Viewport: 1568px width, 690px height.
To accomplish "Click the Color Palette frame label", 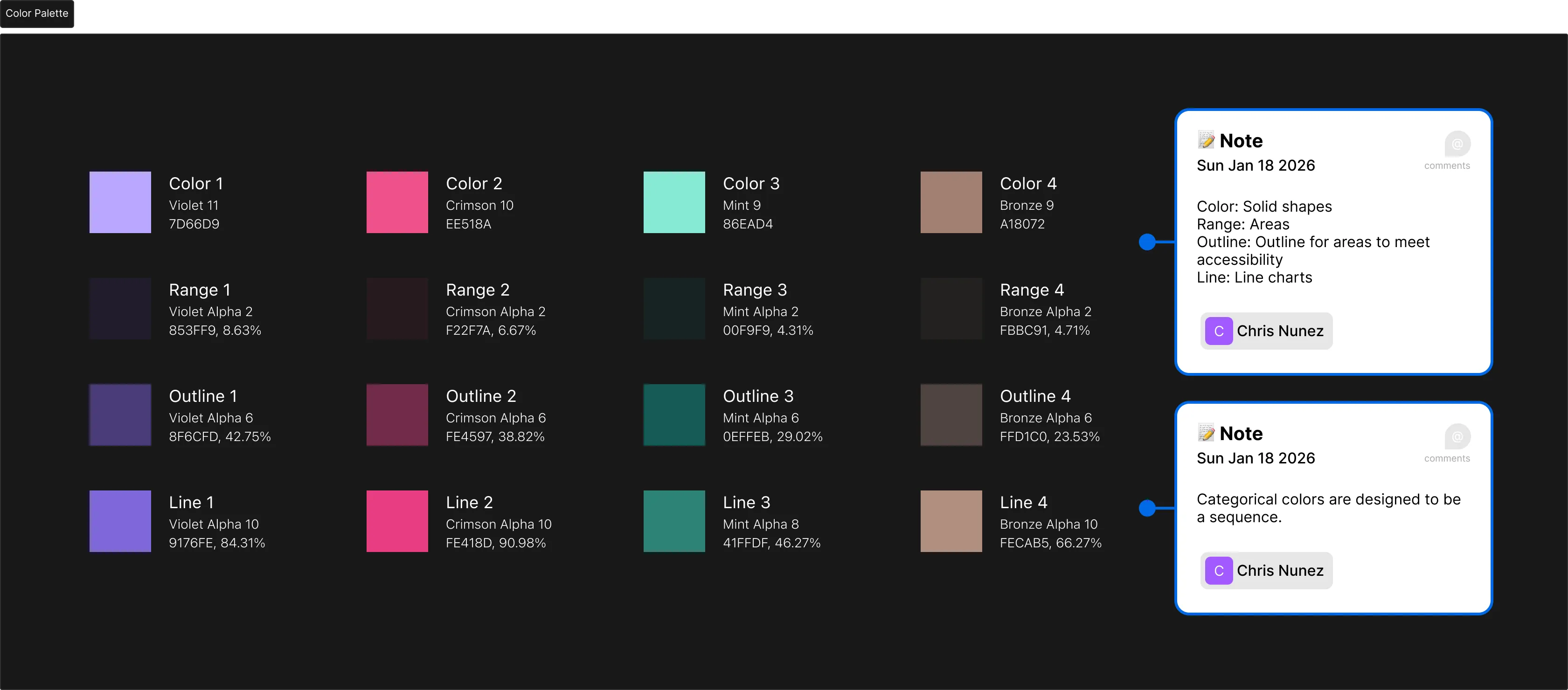I will [x=36, y=14].
